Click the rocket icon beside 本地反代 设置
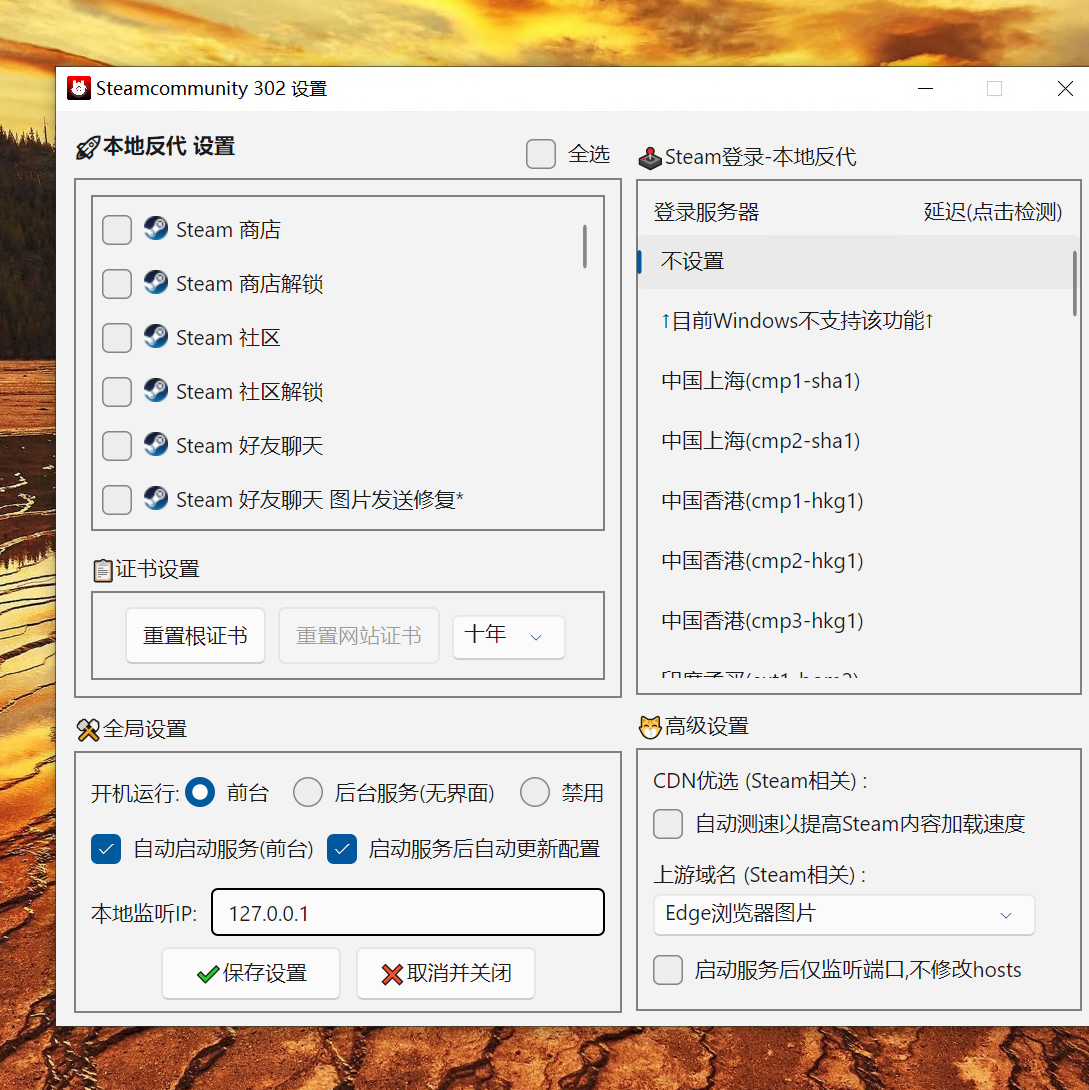Viewport: 1089px width, 1090px height. pyautogui.click(x=88, y=148)
